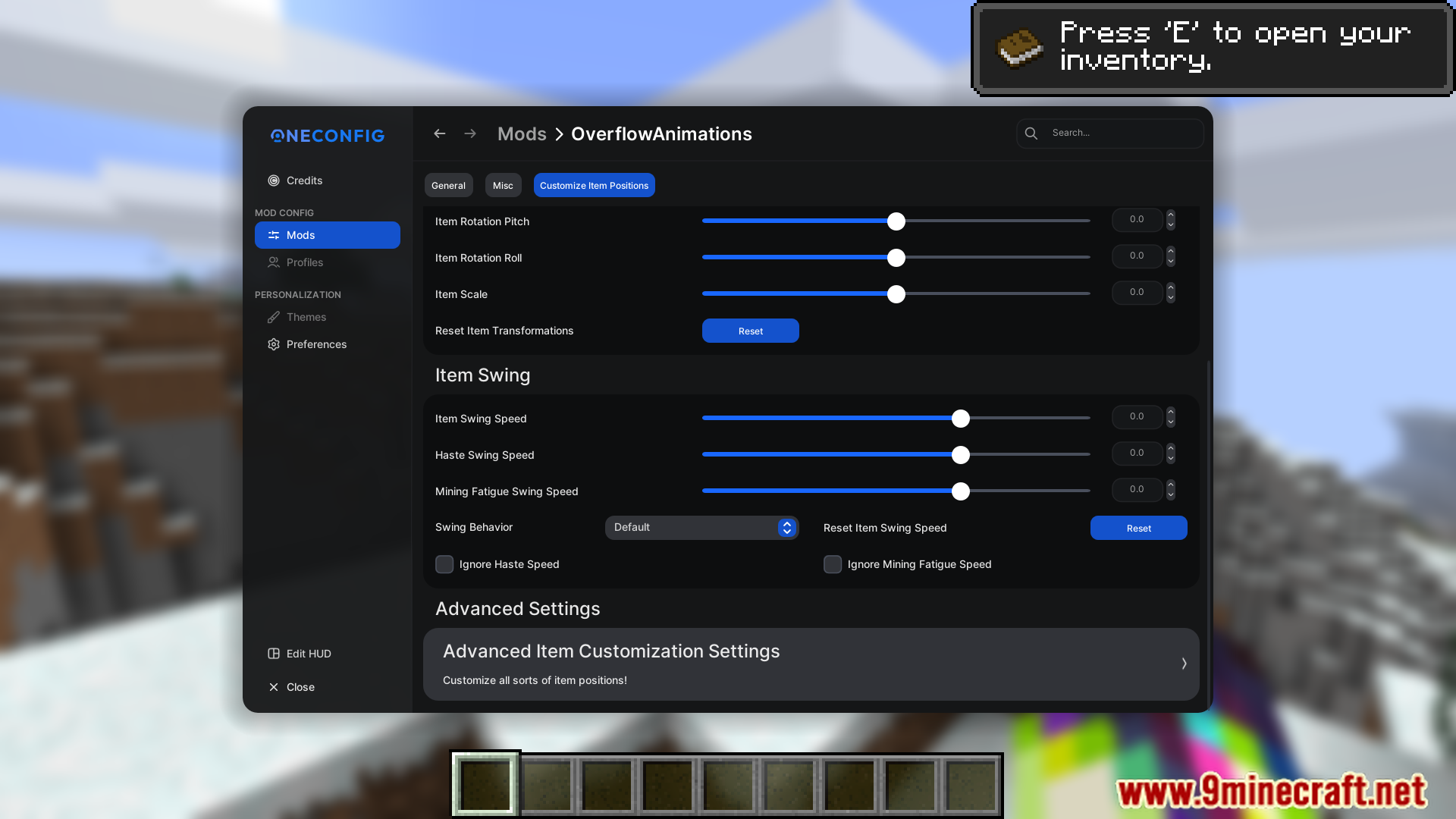The width and height of the screenshot is (1456, 819).
Task: Click Item Rotation Pitch value stepper
Action: click(x=1171, y=220)
